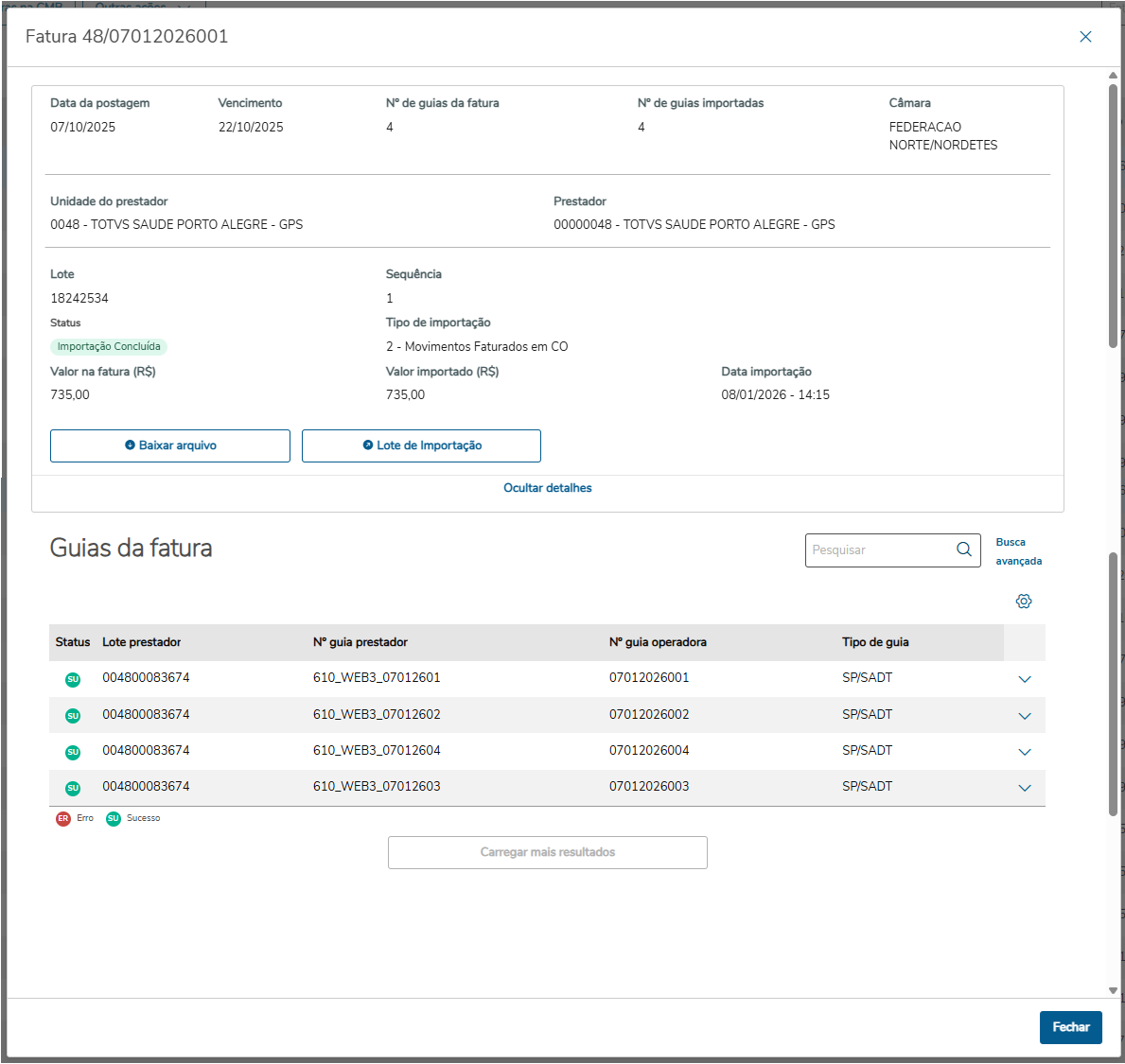Click success status icon for guide 07012026003
Viewport: 1125px width, 1064px height.
[73, 788]
